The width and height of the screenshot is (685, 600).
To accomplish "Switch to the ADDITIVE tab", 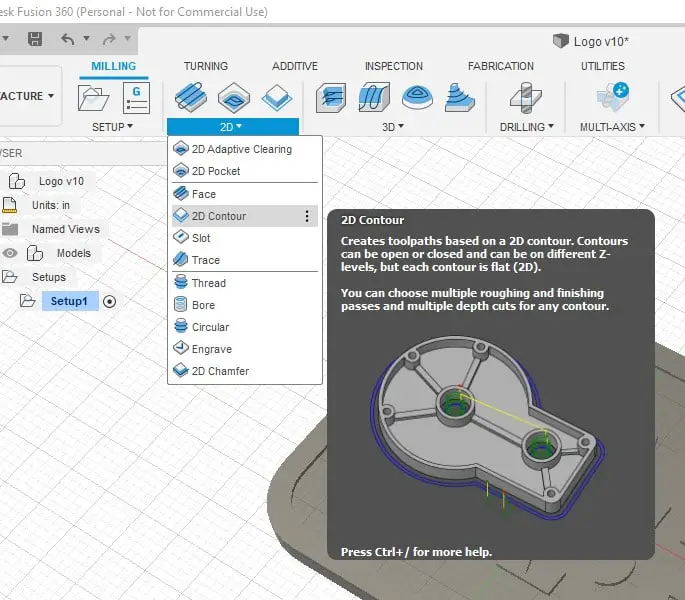I will click(295, 66).
